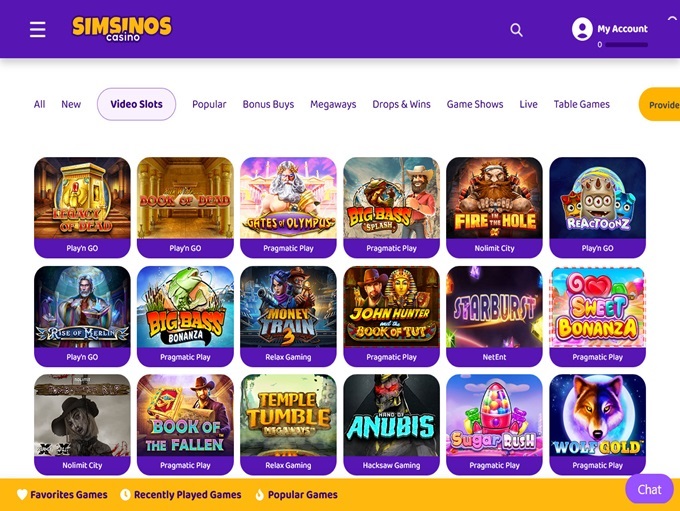Screen dimensions: 680x511
Task: Open the Chat button
Action: (x=649, y=489)
